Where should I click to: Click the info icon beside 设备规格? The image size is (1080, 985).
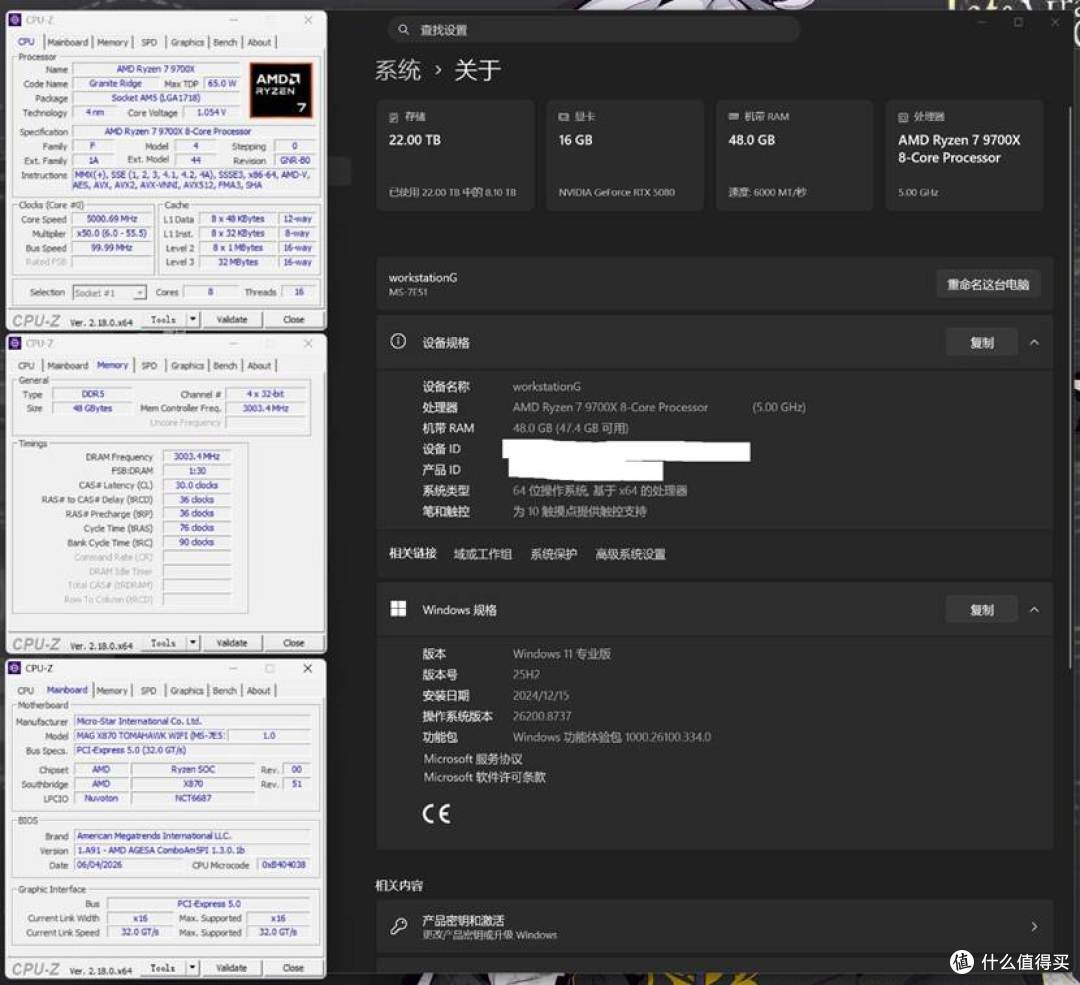(398, 342)
